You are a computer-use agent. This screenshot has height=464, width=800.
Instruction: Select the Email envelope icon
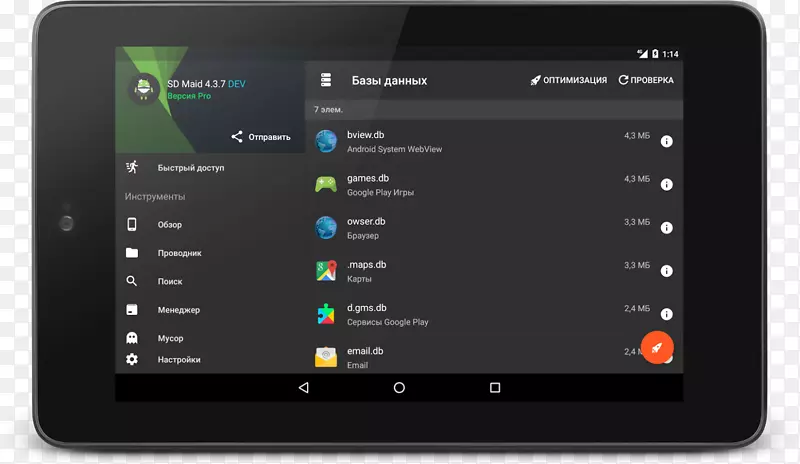tap(326, 357)
